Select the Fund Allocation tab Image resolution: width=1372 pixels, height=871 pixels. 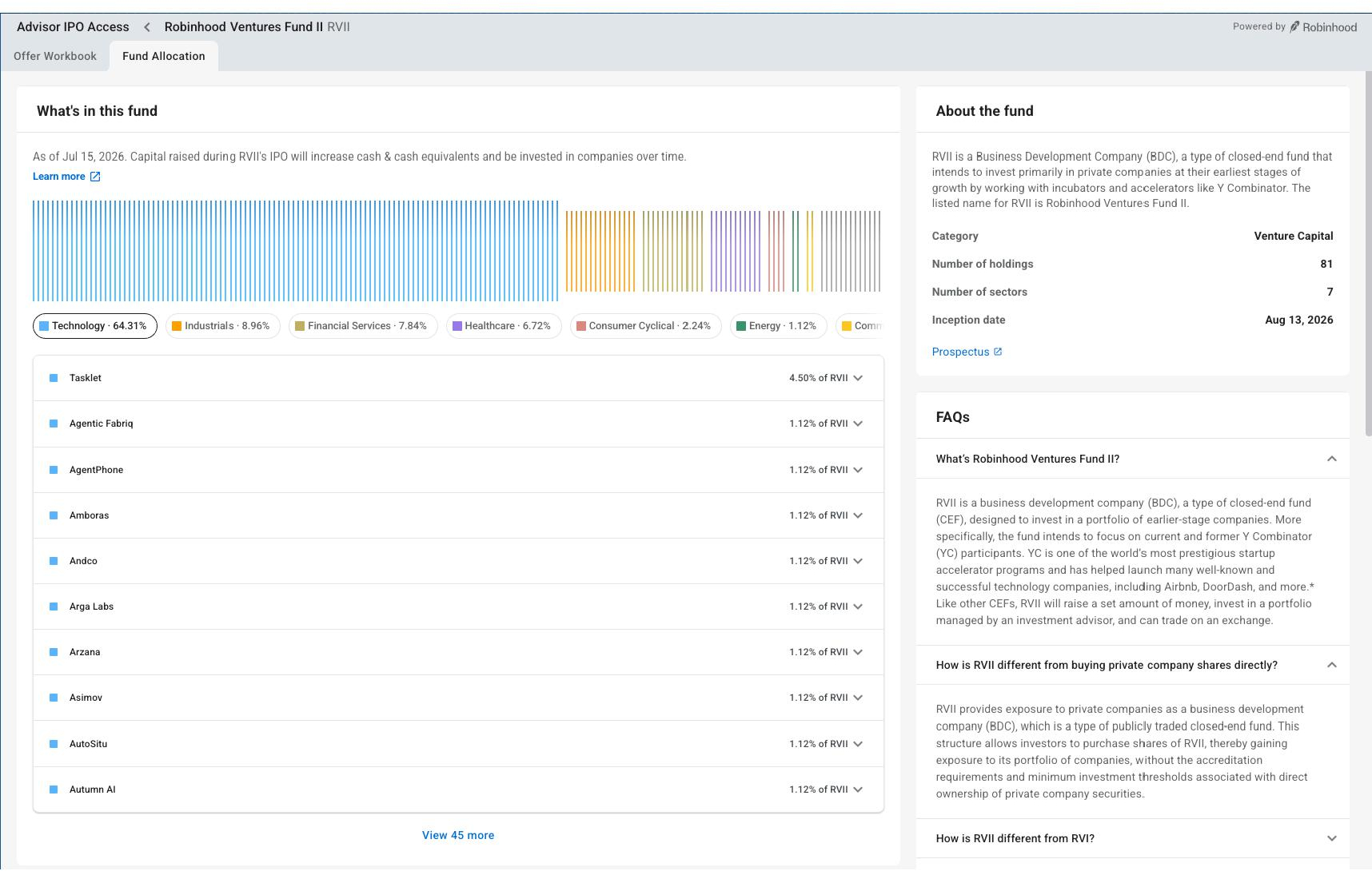tap(164, 56)
